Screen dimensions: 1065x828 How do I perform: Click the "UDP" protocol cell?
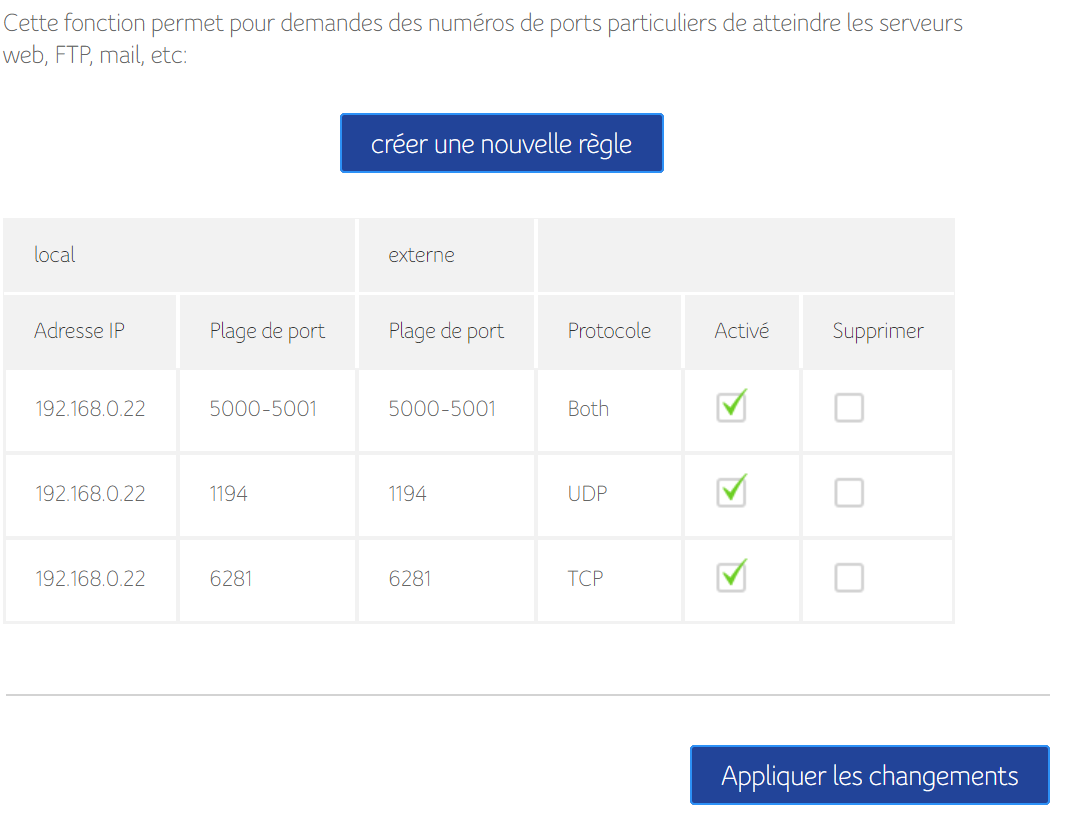[587, 494]
